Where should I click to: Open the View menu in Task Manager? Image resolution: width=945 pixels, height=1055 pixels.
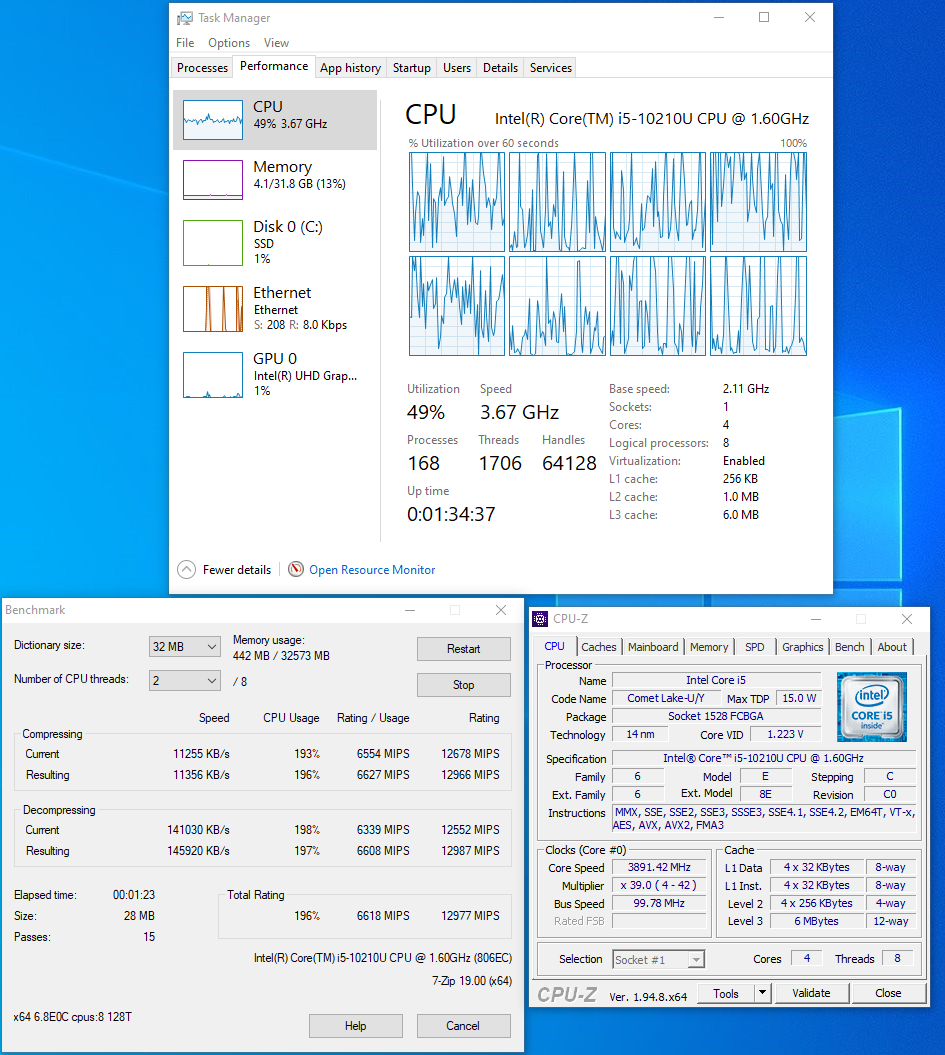(276, 43)
